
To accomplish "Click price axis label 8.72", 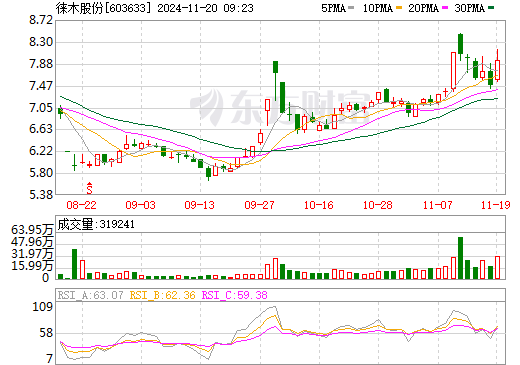I will click(41, 20).
